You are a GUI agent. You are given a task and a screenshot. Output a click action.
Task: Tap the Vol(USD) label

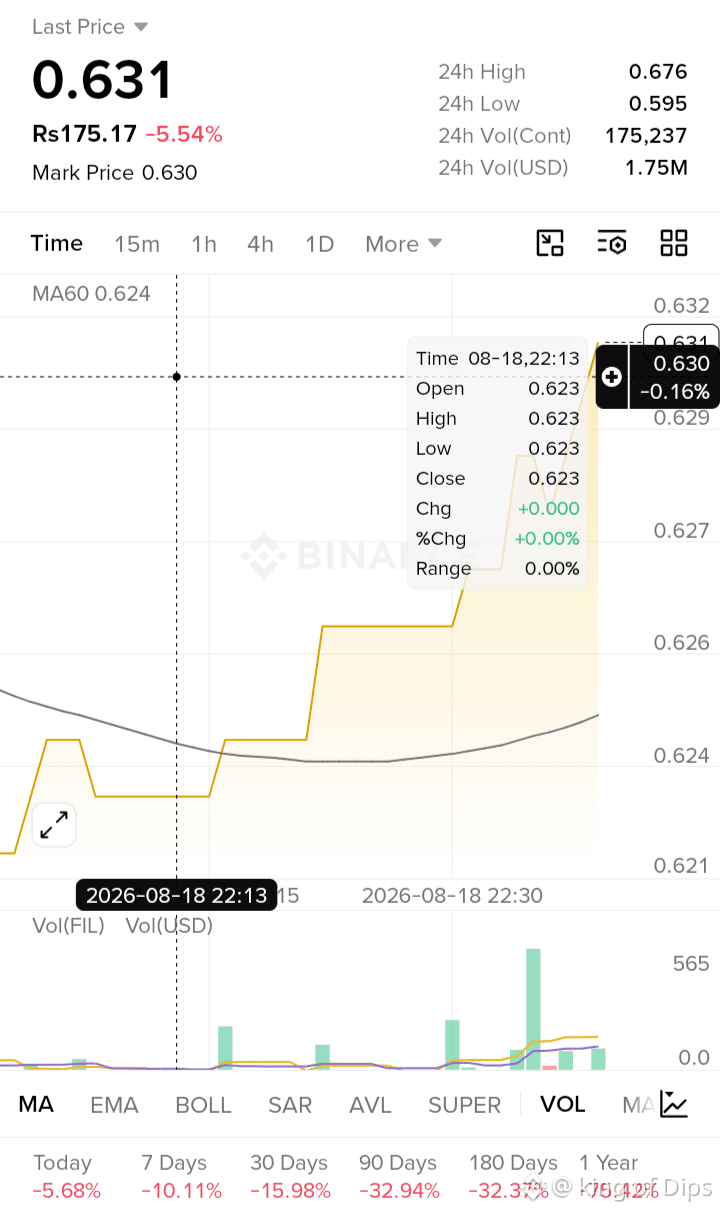[x=169, y=926]
